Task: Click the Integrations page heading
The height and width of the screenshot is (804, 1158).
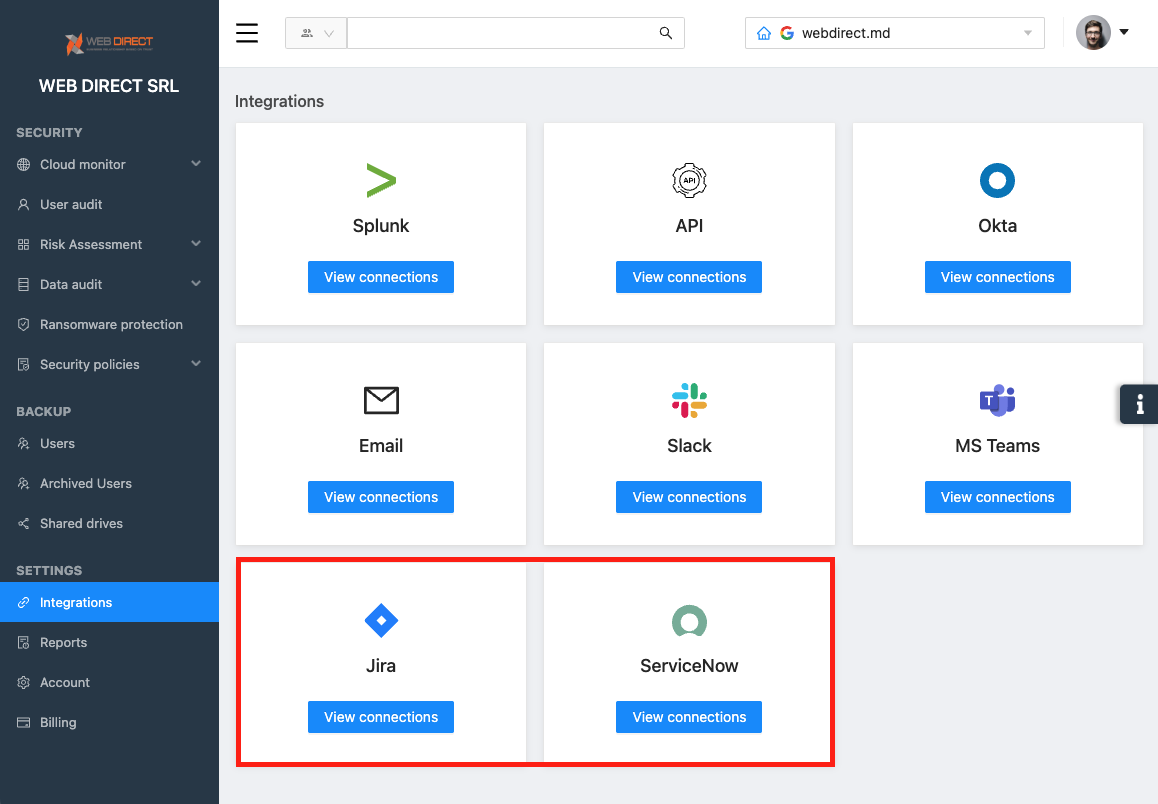Action: coord(279,101)
